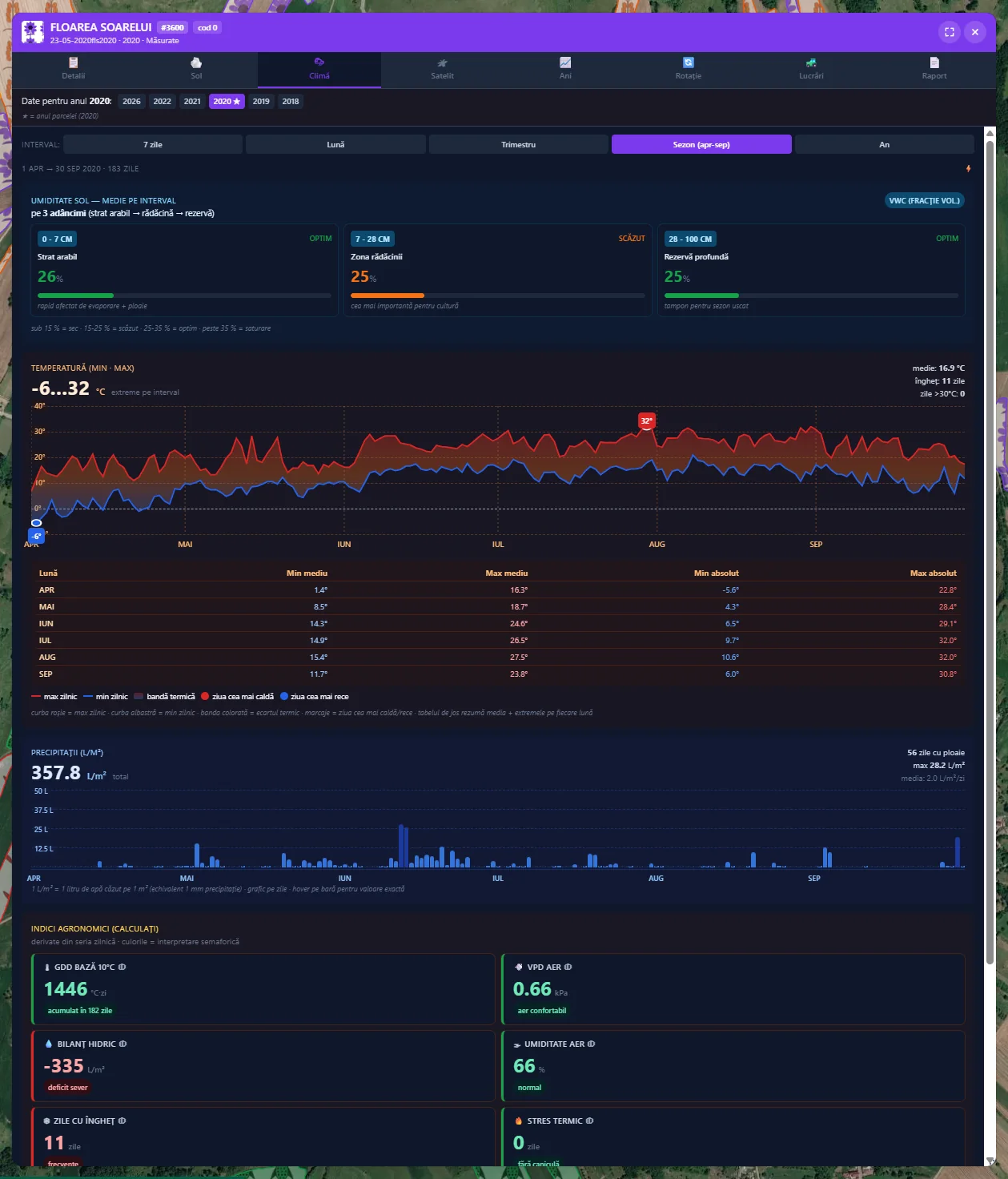
Task: Click info icon next to STRES TERMIC
Action: tap(590, 1121)
